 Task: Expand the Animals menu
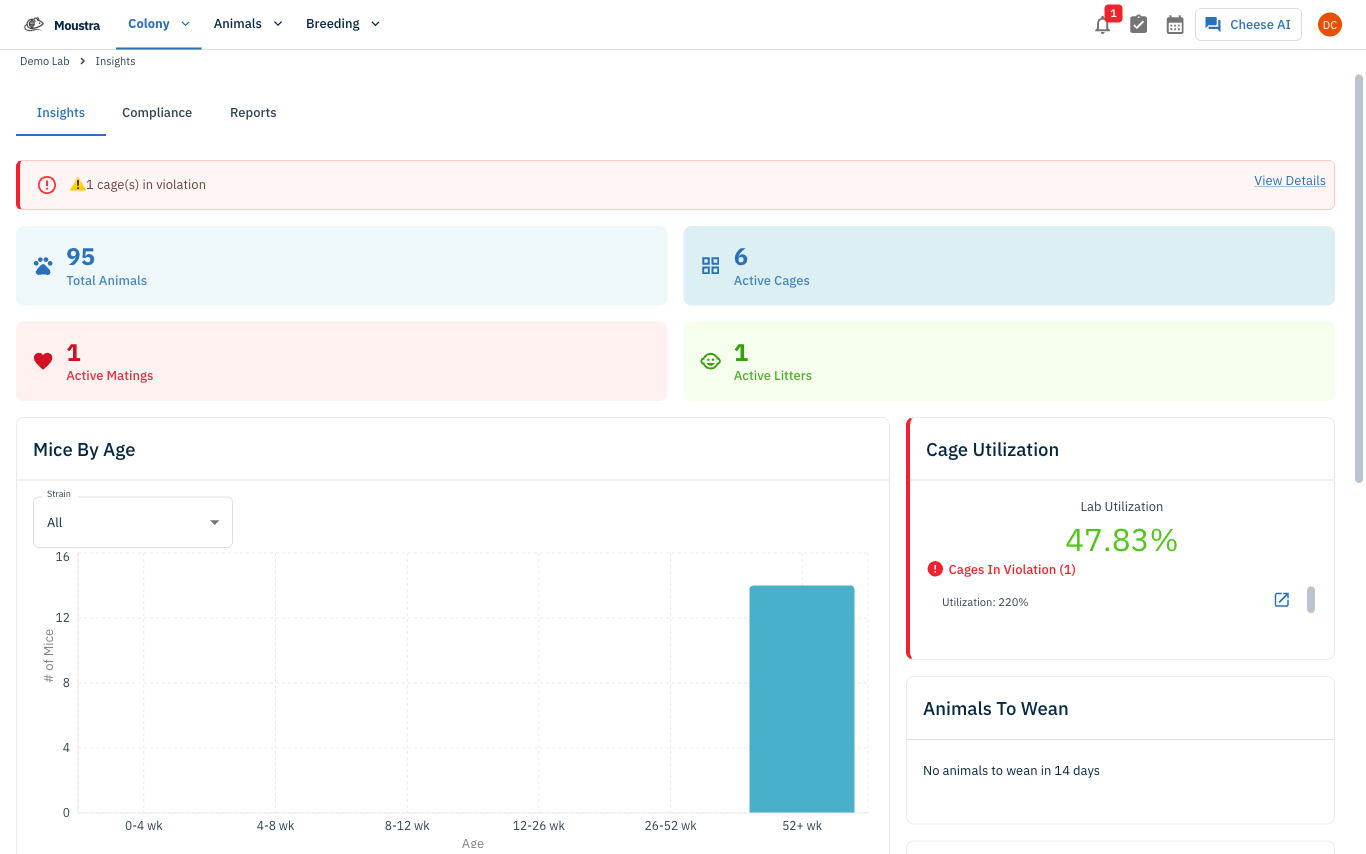248,24
